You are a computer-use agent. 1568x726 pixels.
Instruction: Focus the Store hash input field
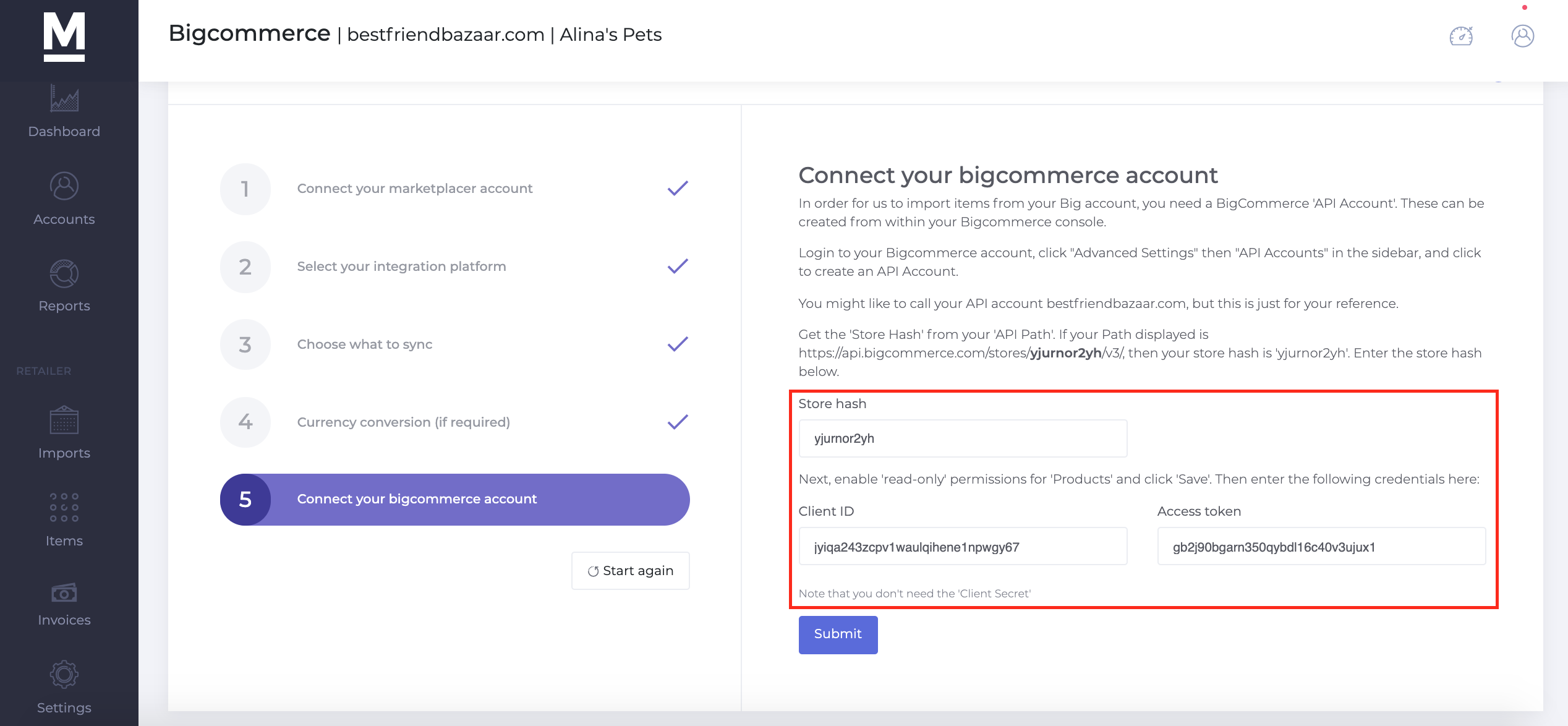[963, 438]
